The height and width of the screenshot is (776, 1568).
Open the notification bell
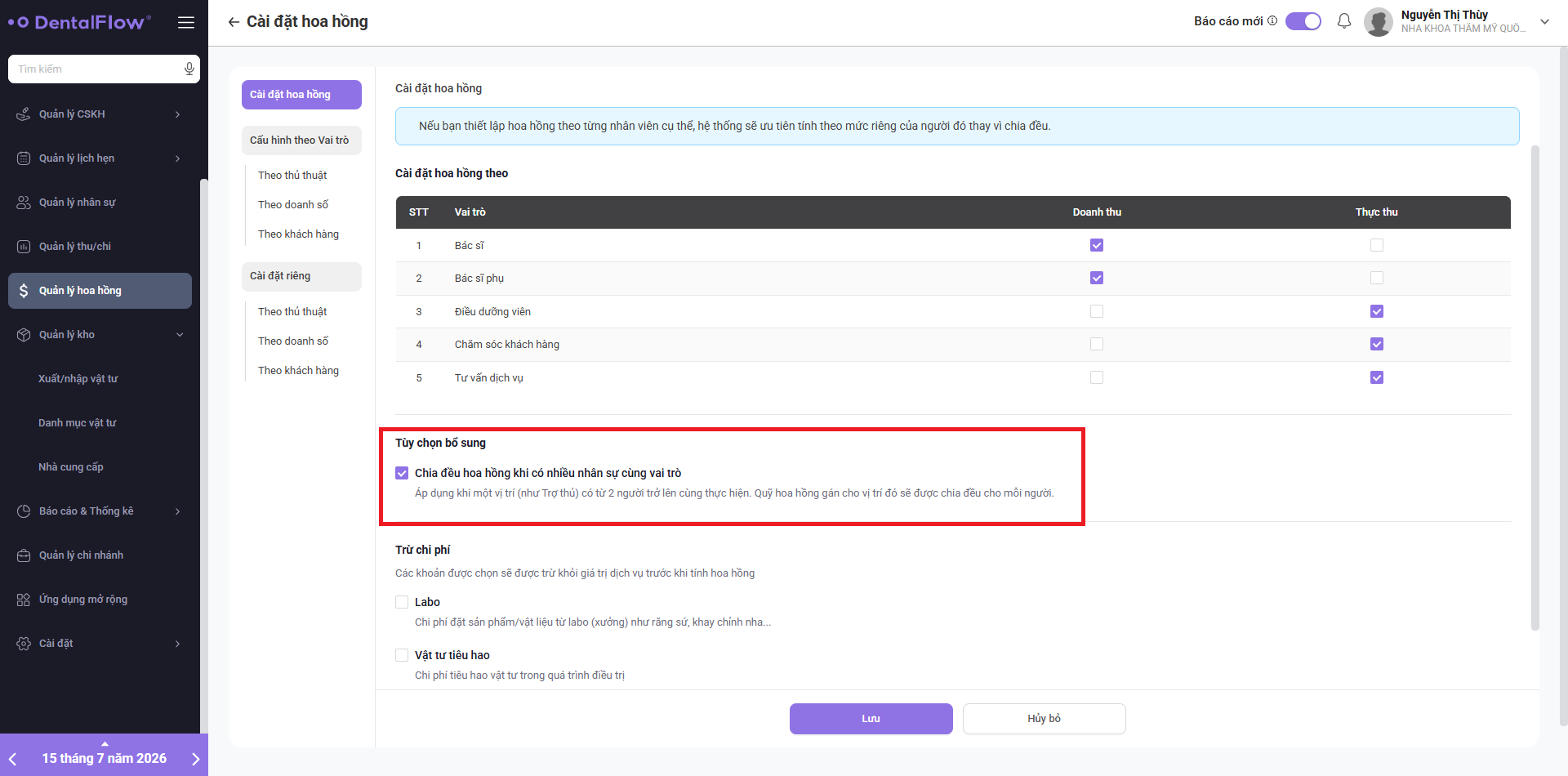1344,21
